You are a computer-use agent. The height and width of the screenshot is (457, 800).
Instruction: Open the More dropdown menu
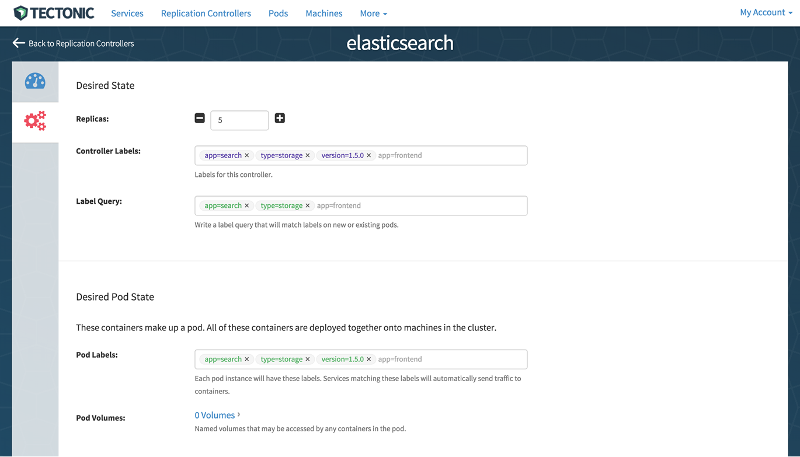[x=373, y=14]
